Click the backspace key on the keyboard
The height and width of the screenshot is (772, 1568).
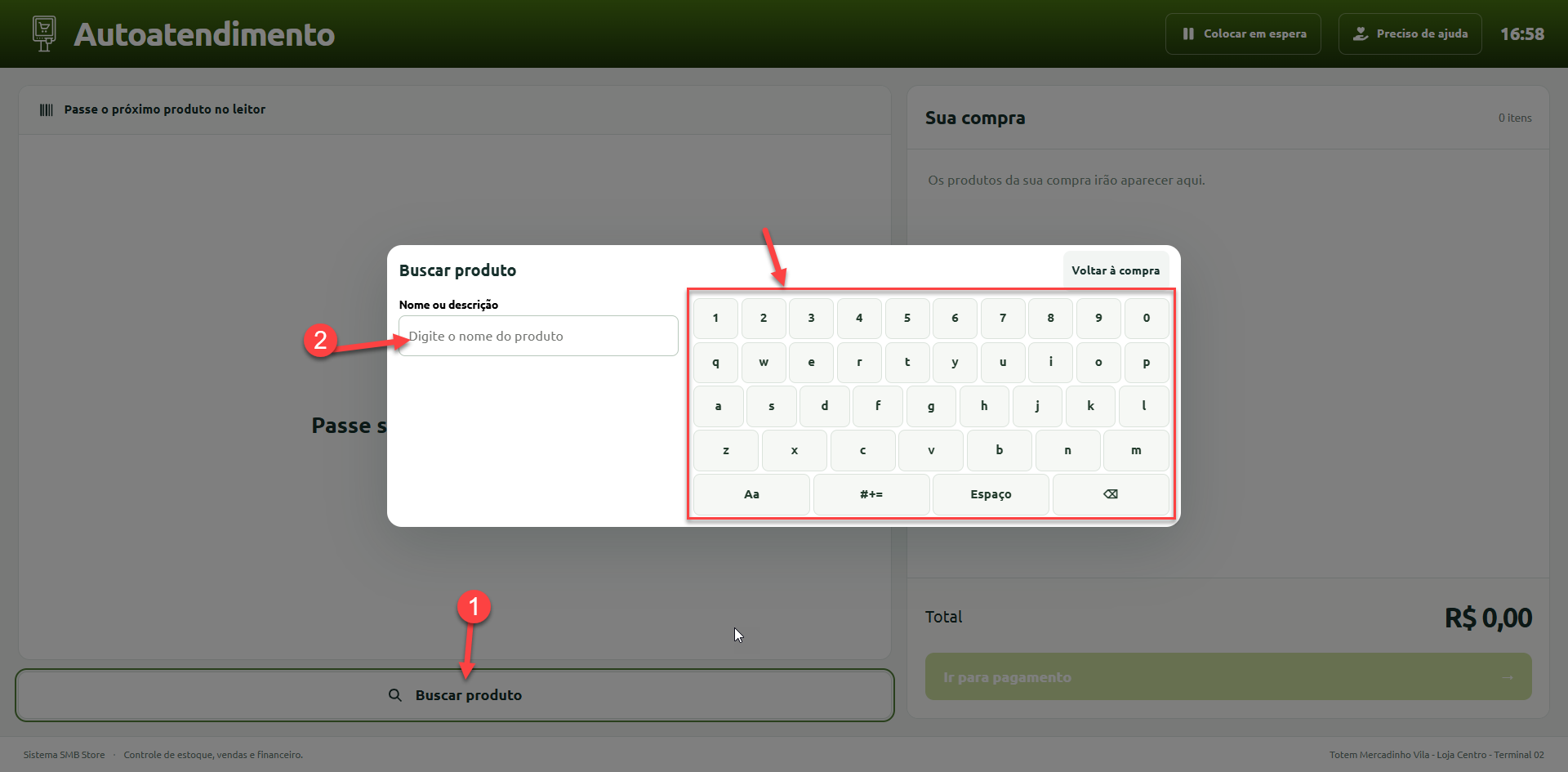coord(1111,494)
